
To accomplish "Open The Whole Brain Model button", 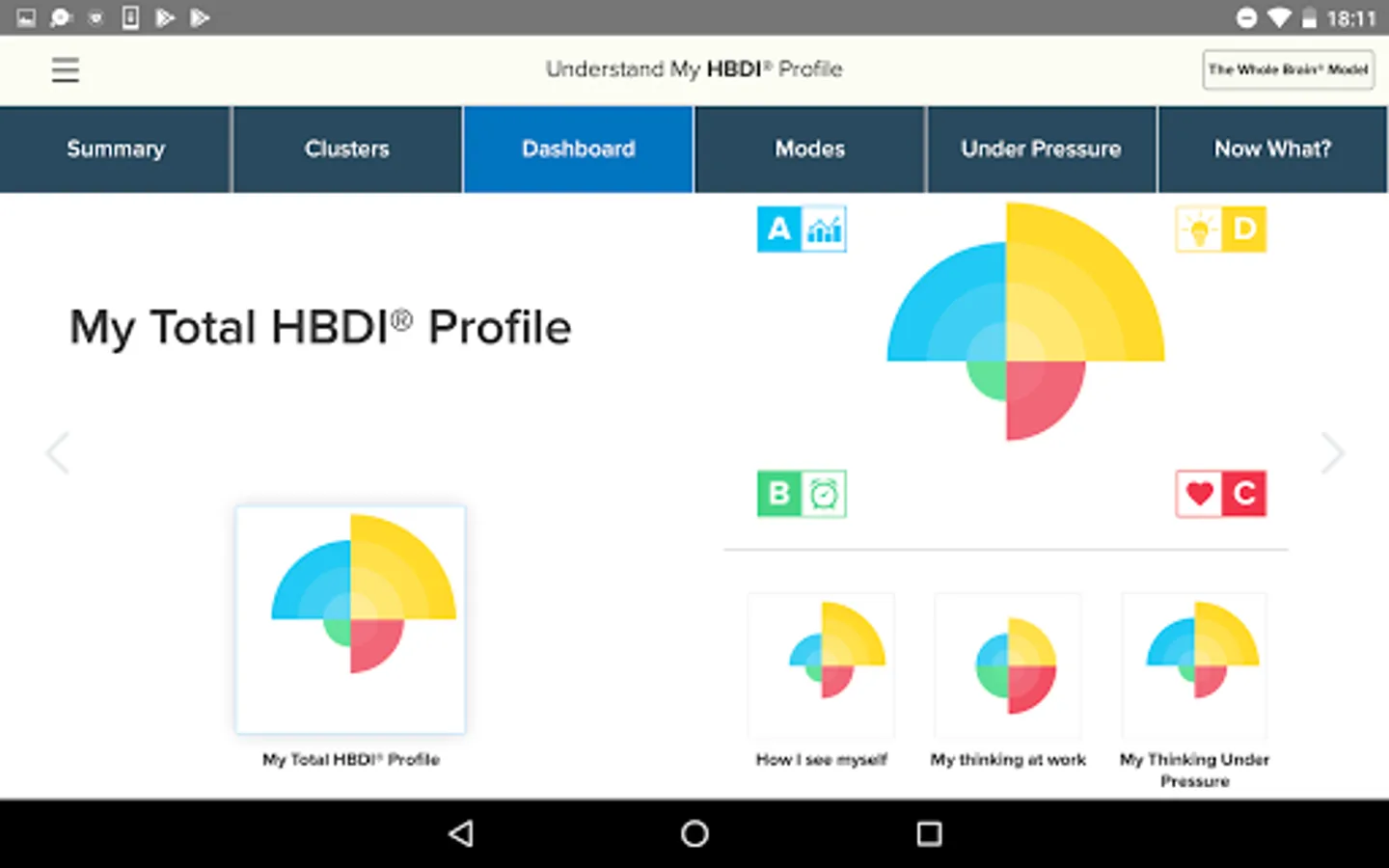I will (x=1289, y=69).
